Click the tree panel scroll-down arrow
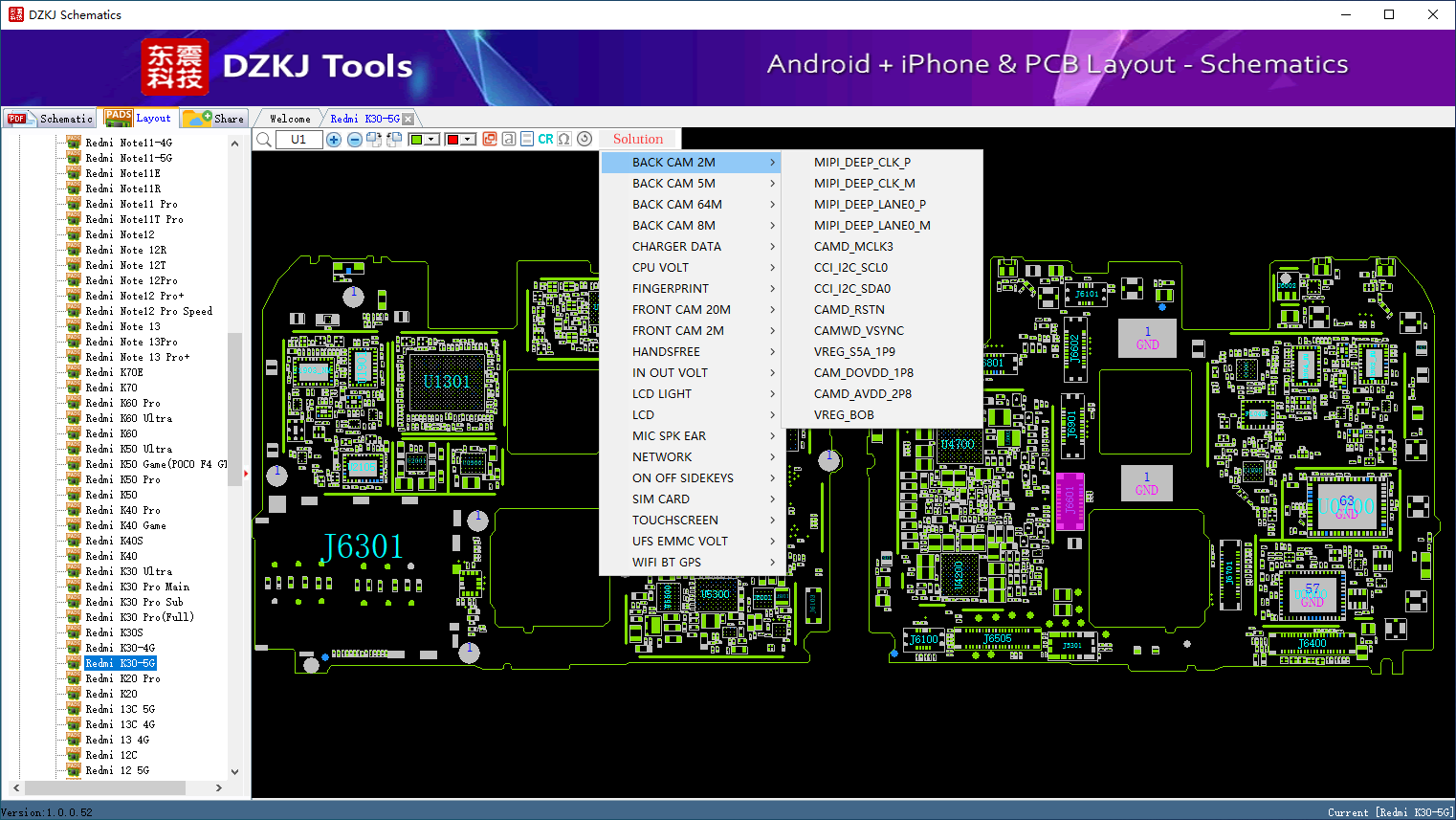 click(234, 772)
